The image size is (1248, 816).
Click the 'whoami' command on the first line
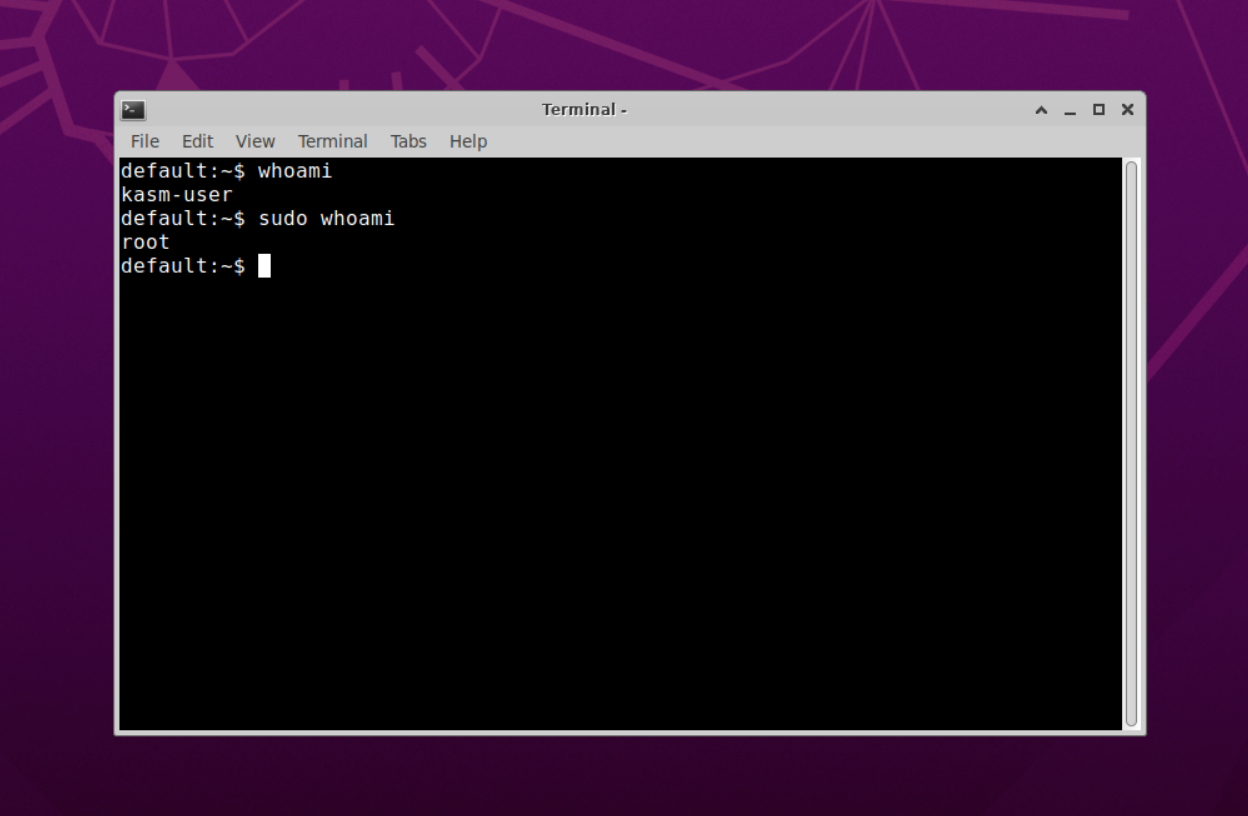point(293,170)
